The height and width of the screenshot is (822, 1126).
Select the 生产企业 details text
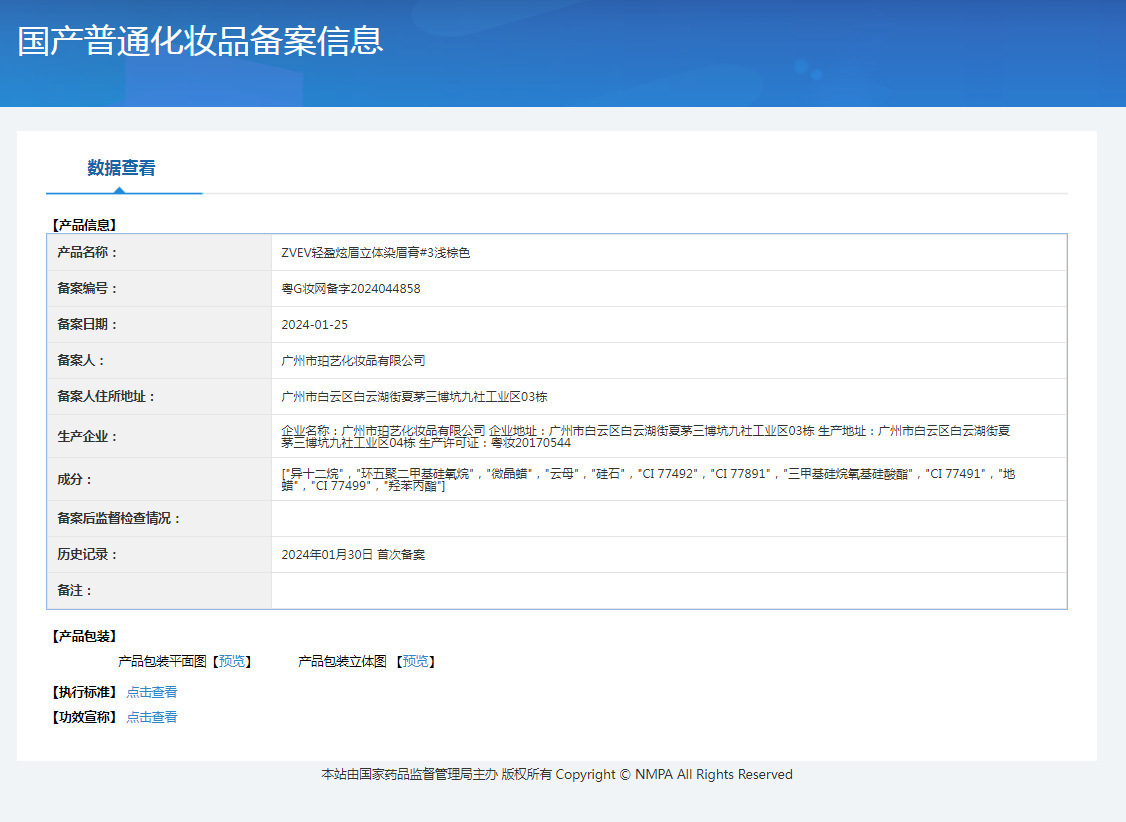point(646,436)
